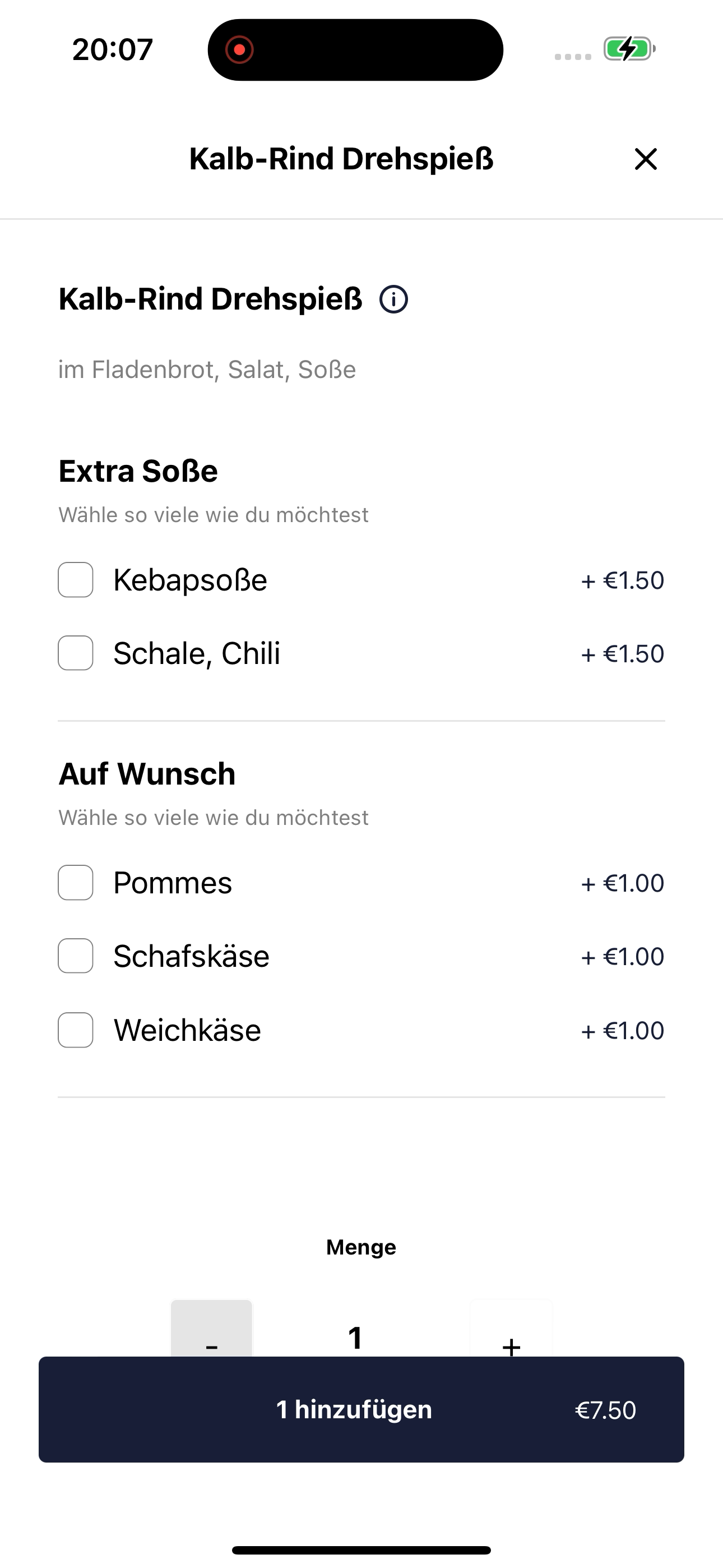
Task: Tap the battery charging icon
Action: [629, 49]
